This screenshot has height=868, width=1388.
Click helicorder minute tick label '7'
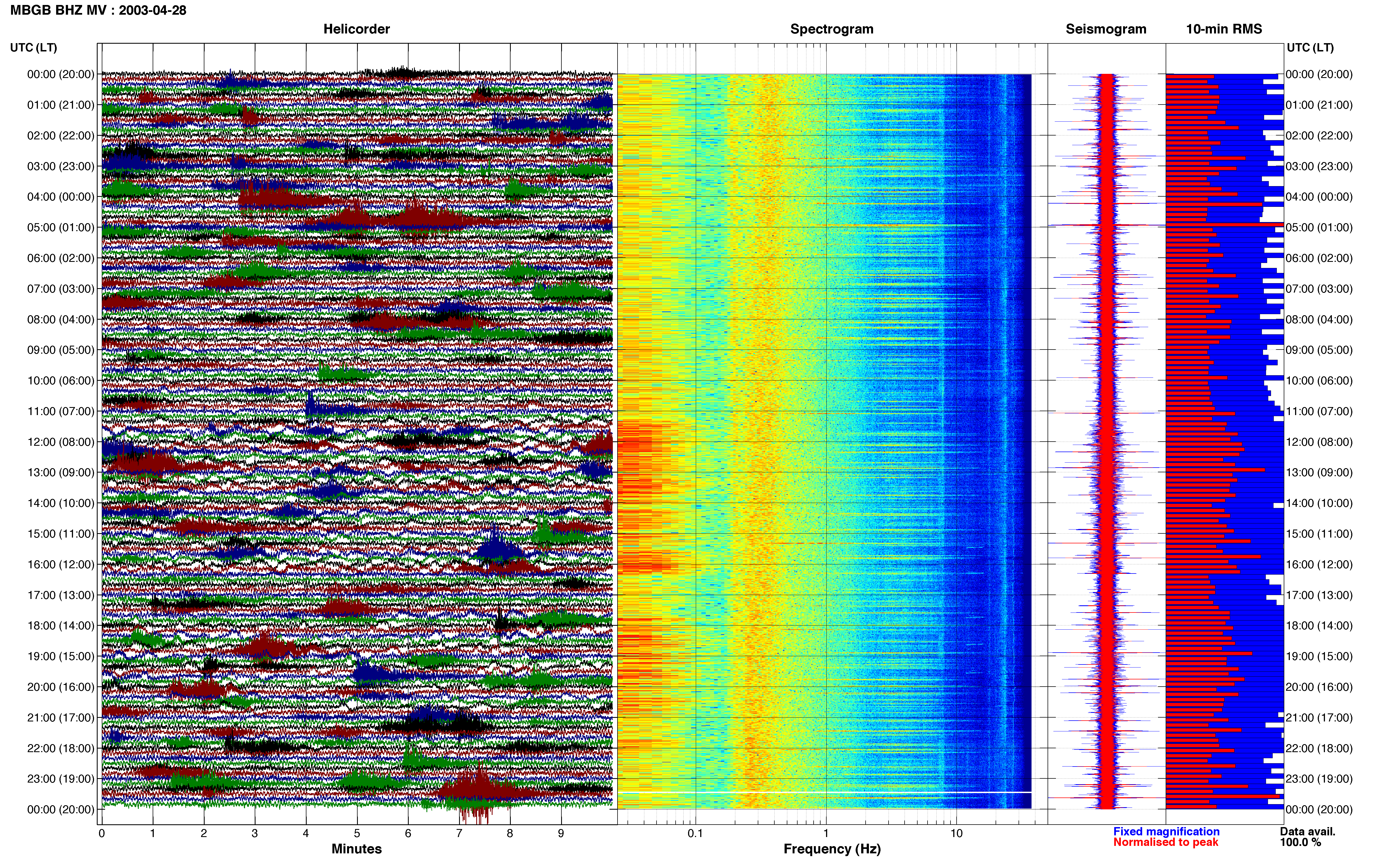pos(459,833)
